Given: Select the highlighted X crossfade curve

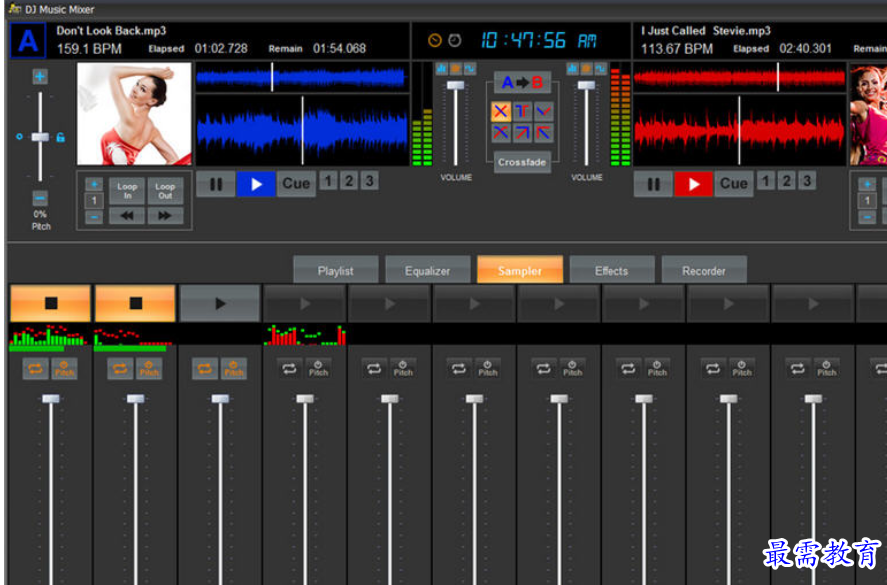Looking at the screenshot, I should 501,111.
